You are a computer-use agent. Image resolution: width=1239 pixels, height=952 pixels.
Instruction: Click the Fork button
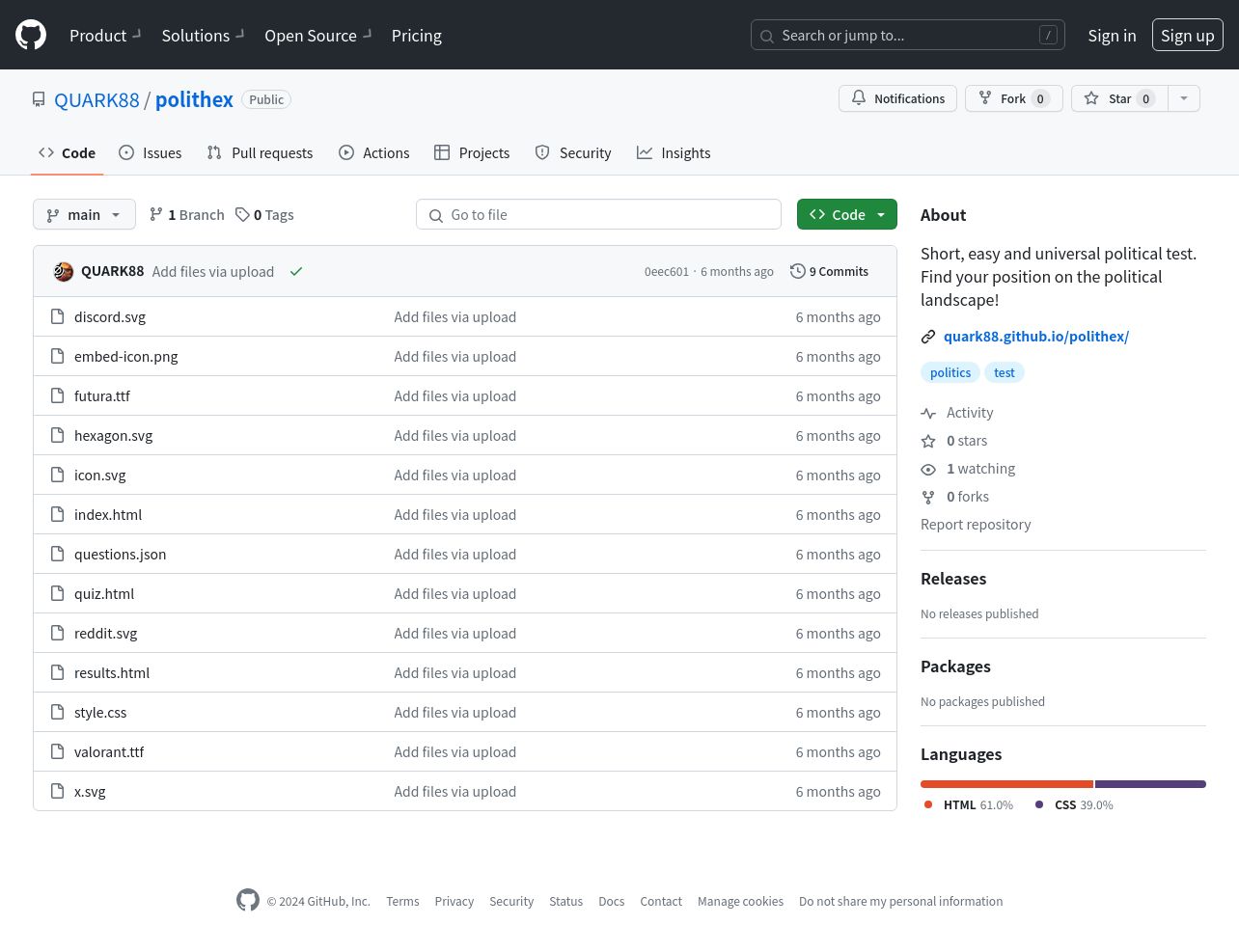click(x=1013, y=98)
